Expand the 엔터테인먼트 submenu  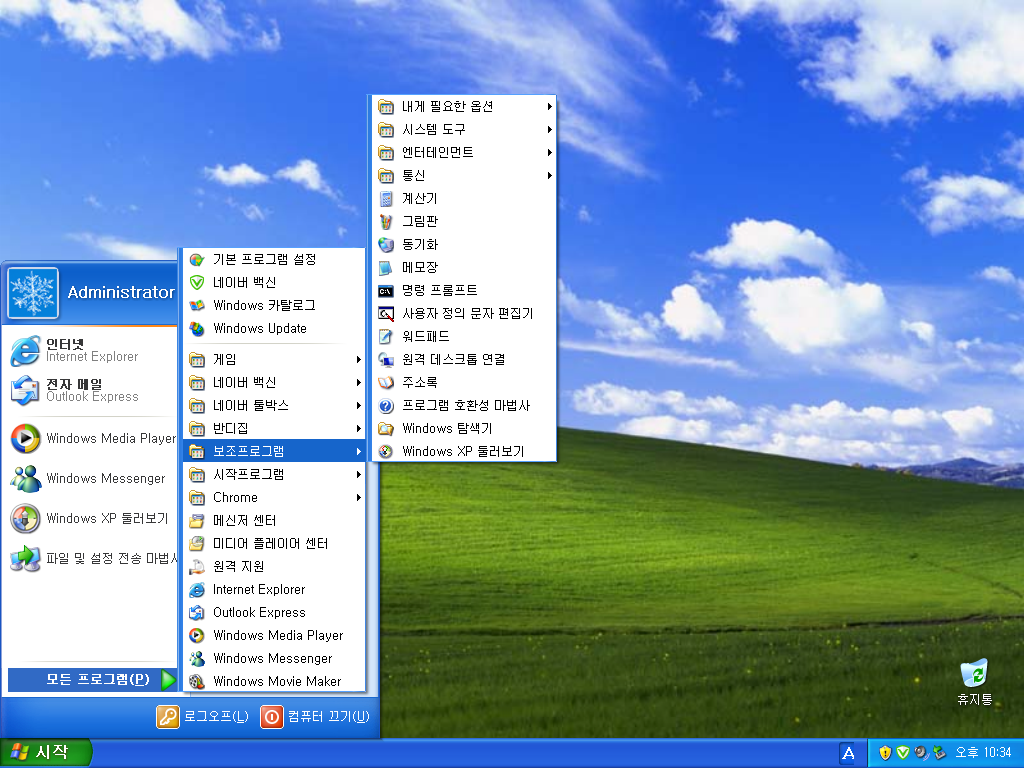[x=437, y=152]
